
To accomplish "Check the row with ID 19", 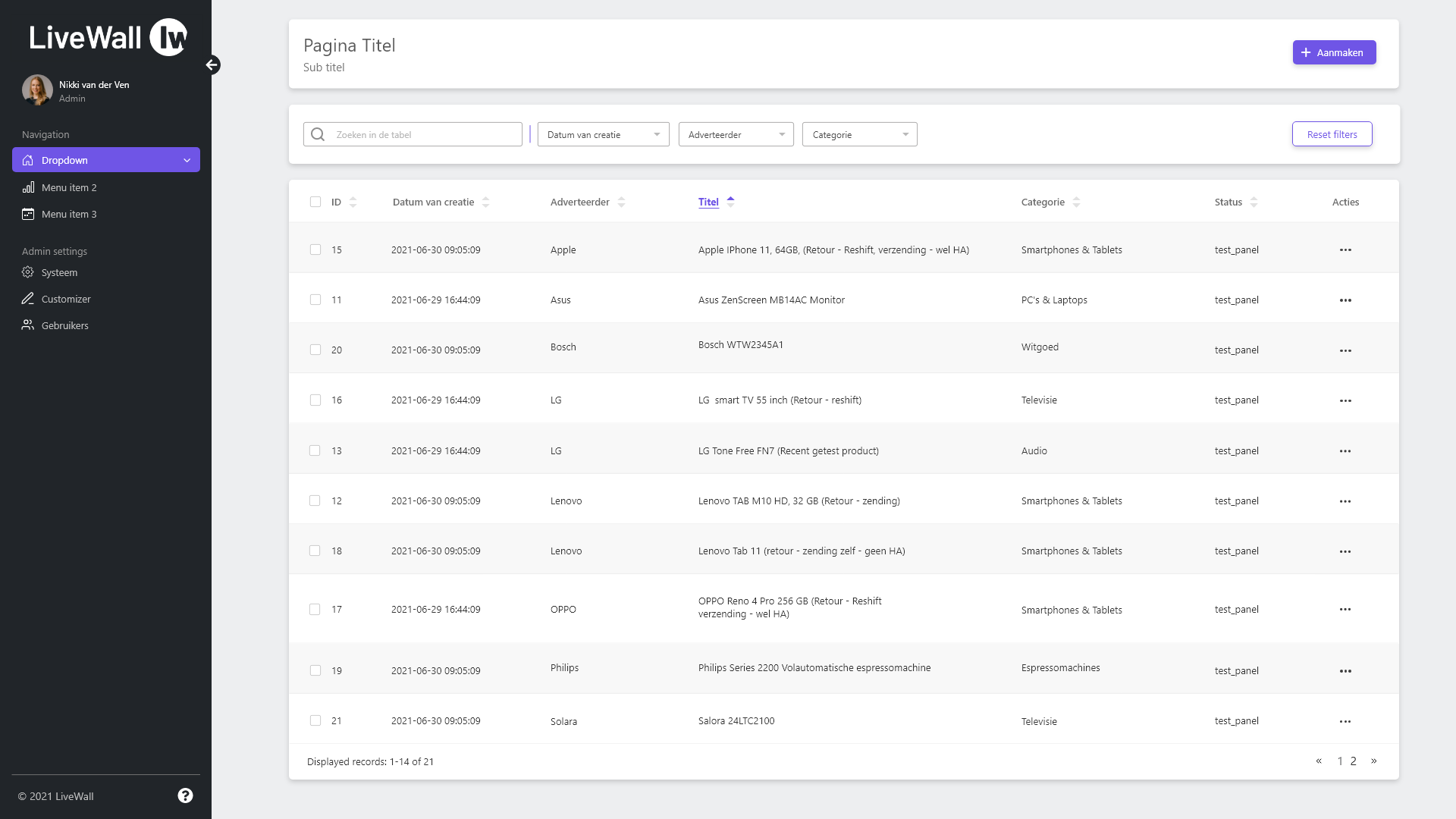I will pyautogui.click(x=315, y=670).
